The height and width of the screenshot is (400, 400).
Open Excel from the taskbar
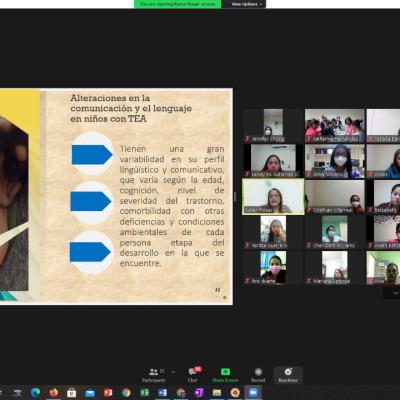(x=144, y=392)
